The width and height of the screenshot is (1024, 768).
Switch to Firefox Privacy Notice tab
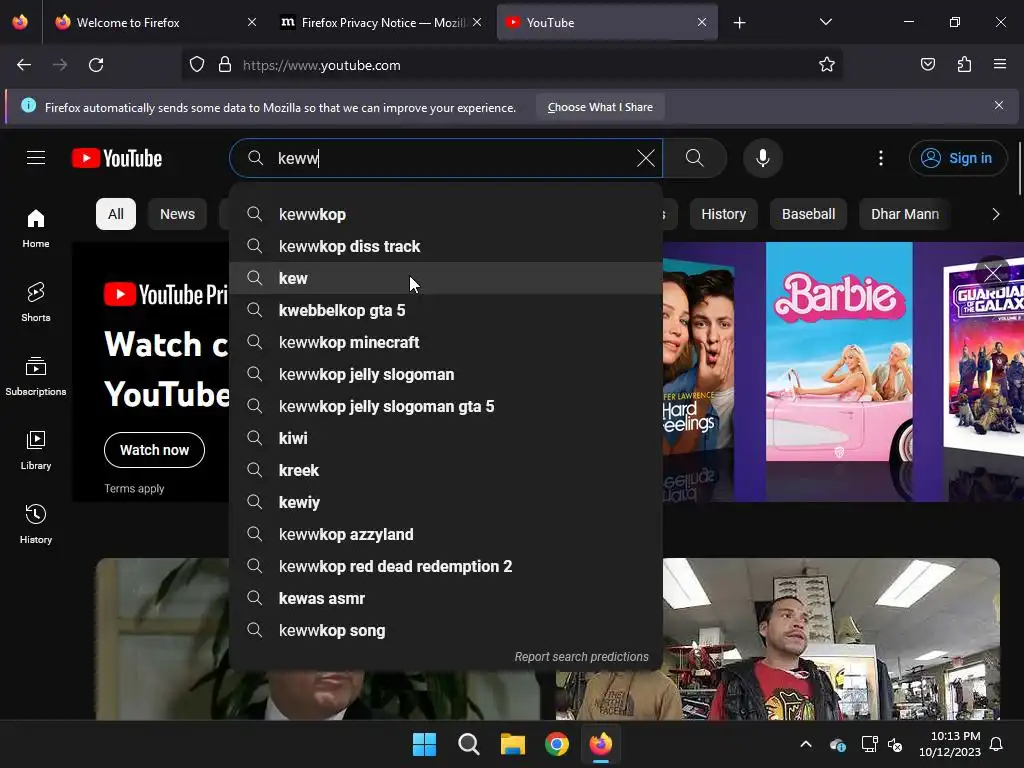(x=382, y=22)
